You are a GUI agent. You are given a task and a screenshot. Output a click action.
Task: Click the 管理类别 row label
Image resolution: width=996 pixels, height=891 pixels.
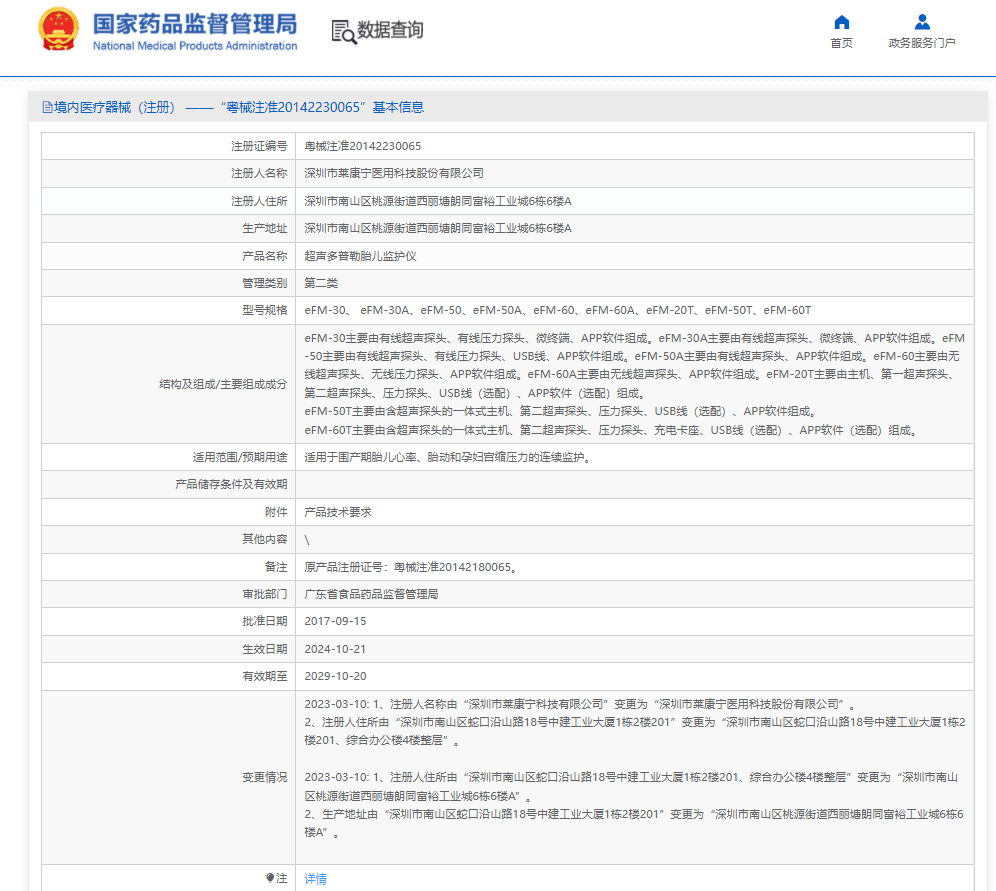265,283
